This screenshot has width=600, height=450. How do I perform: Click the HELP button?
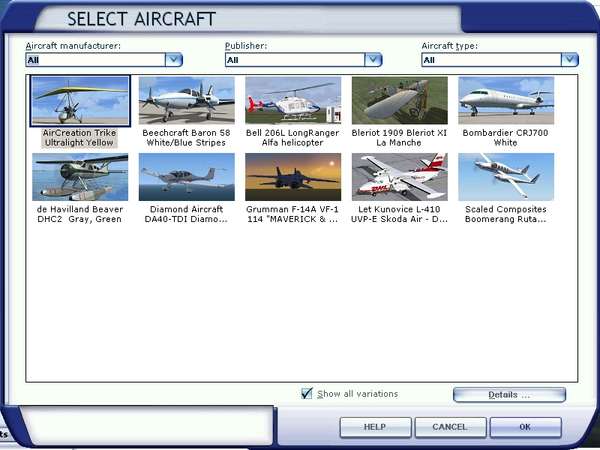tap(375, 427)
